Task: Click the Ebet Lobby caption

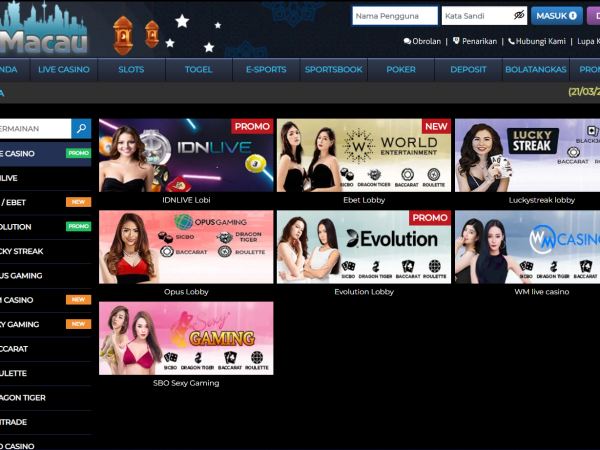Action: pos(364,200)
